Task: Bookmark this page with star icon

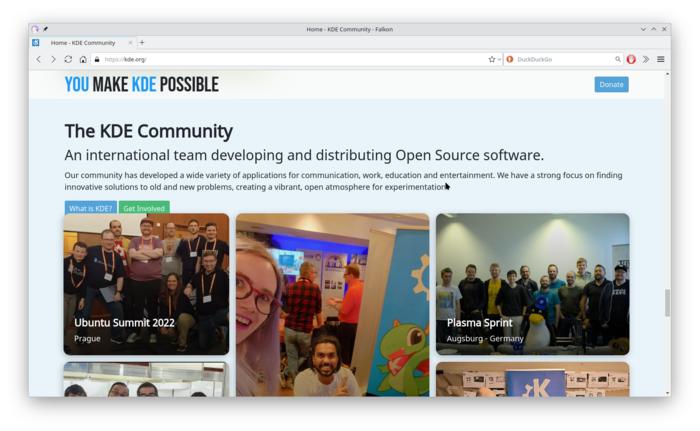Action: pos(492,59)
